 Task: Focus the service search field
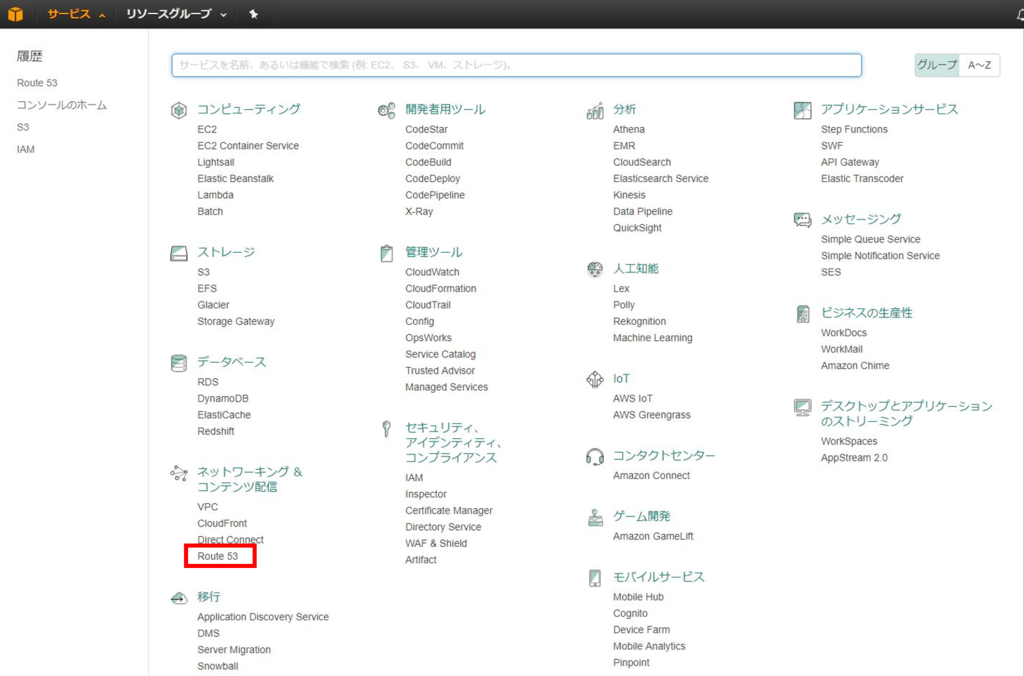click(x=517, y=65)
